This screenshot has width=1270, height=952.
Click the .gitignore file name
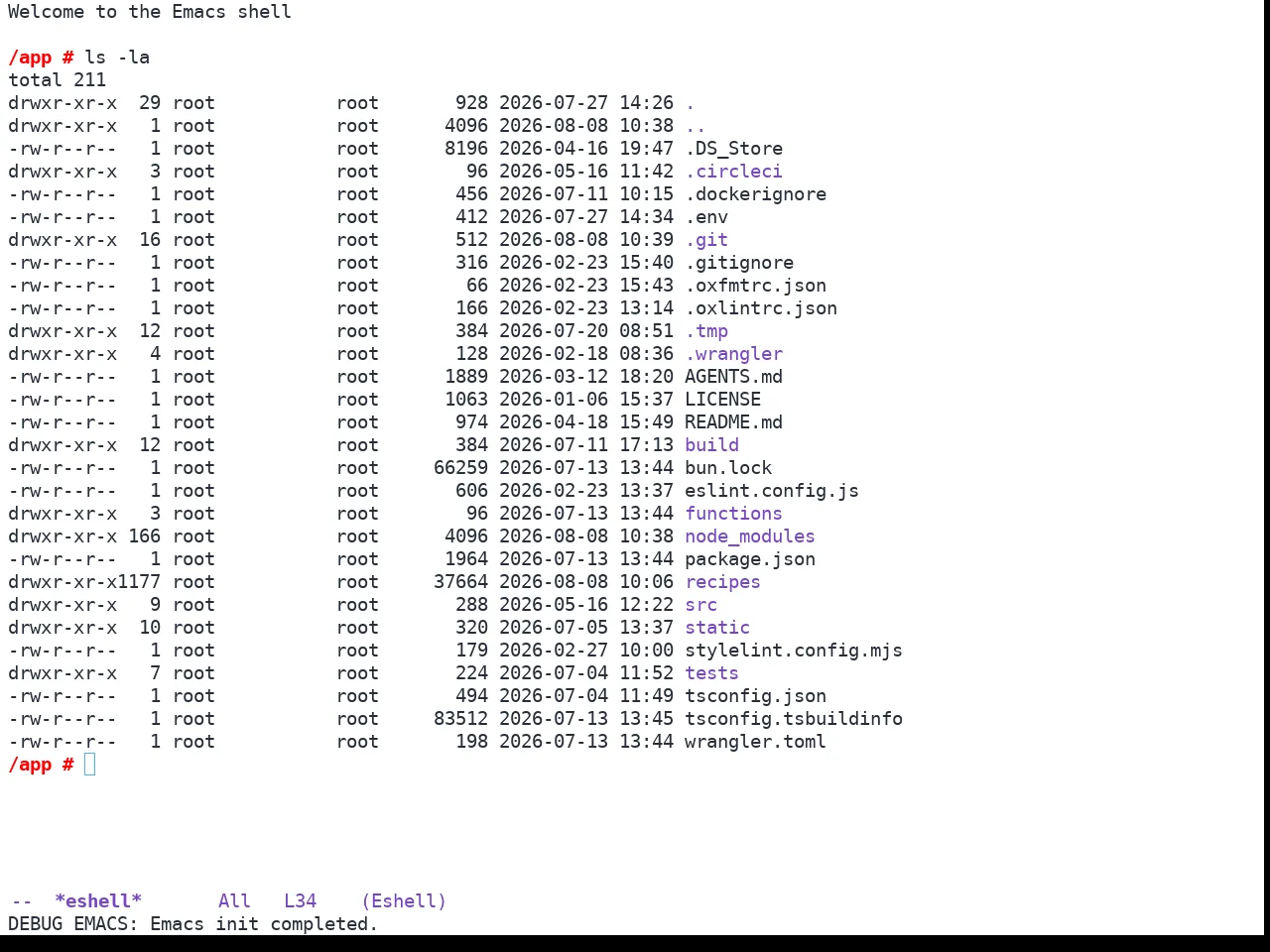click(x=739, y=263)
